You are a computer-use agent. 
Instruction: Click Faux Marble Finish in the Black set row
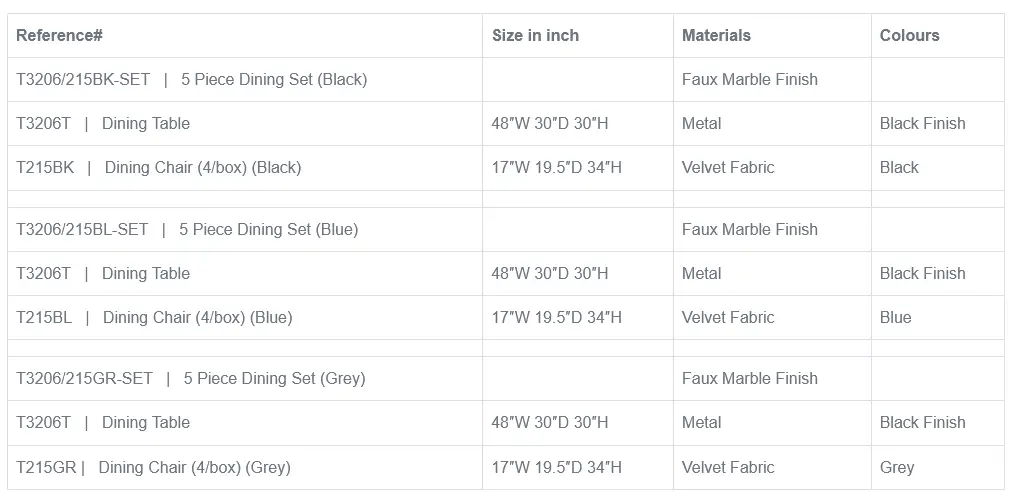coord(749,80)
